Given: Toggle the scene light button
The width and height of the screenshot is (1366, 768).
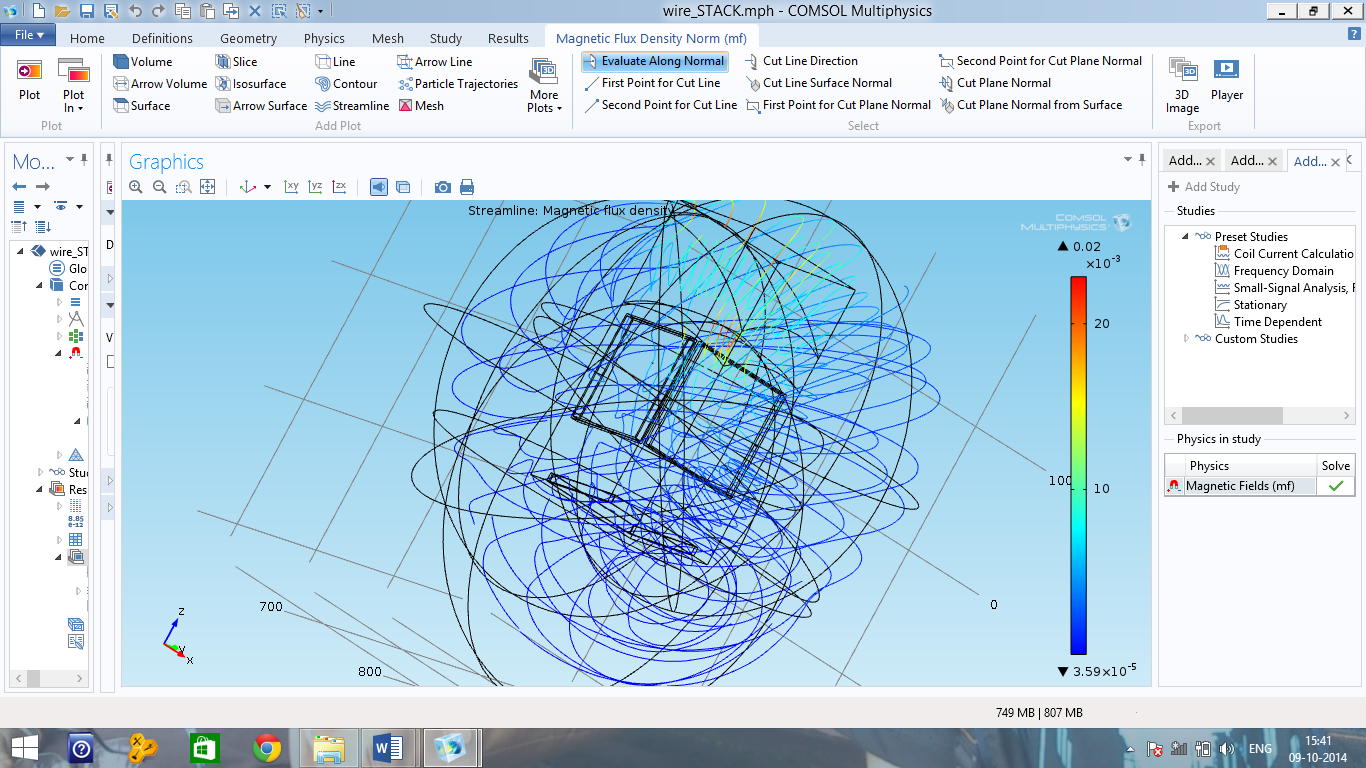Looking at the screenshot, I should tap(379, 187).
